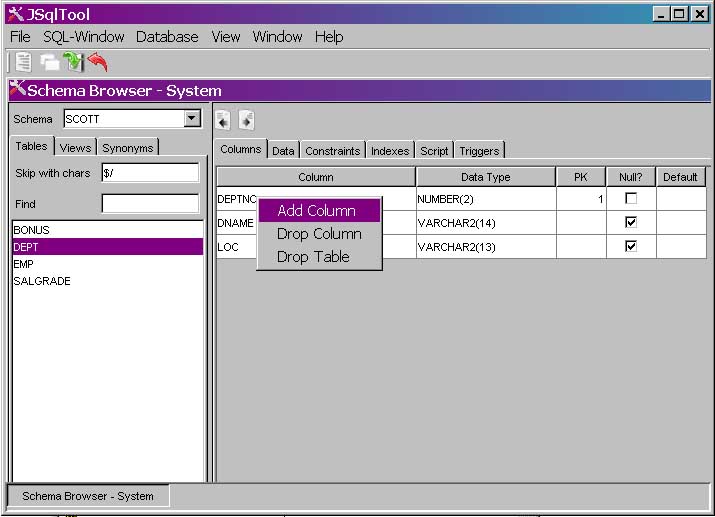Screen dimensions: 715x517
Task: Open the SQL-Window menu
Action: (x=84, y=37)
